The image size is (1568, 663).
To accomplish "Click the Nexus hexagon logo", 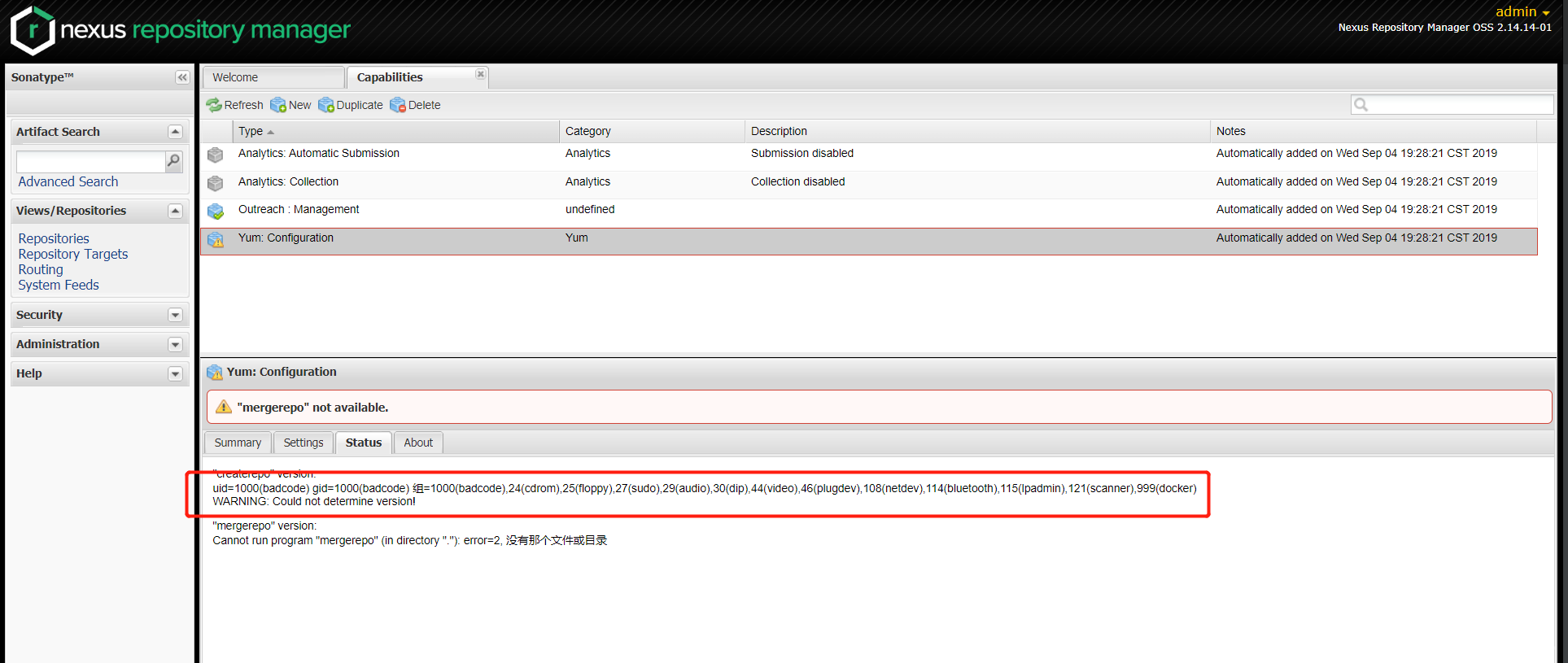I will click(33, 31).
